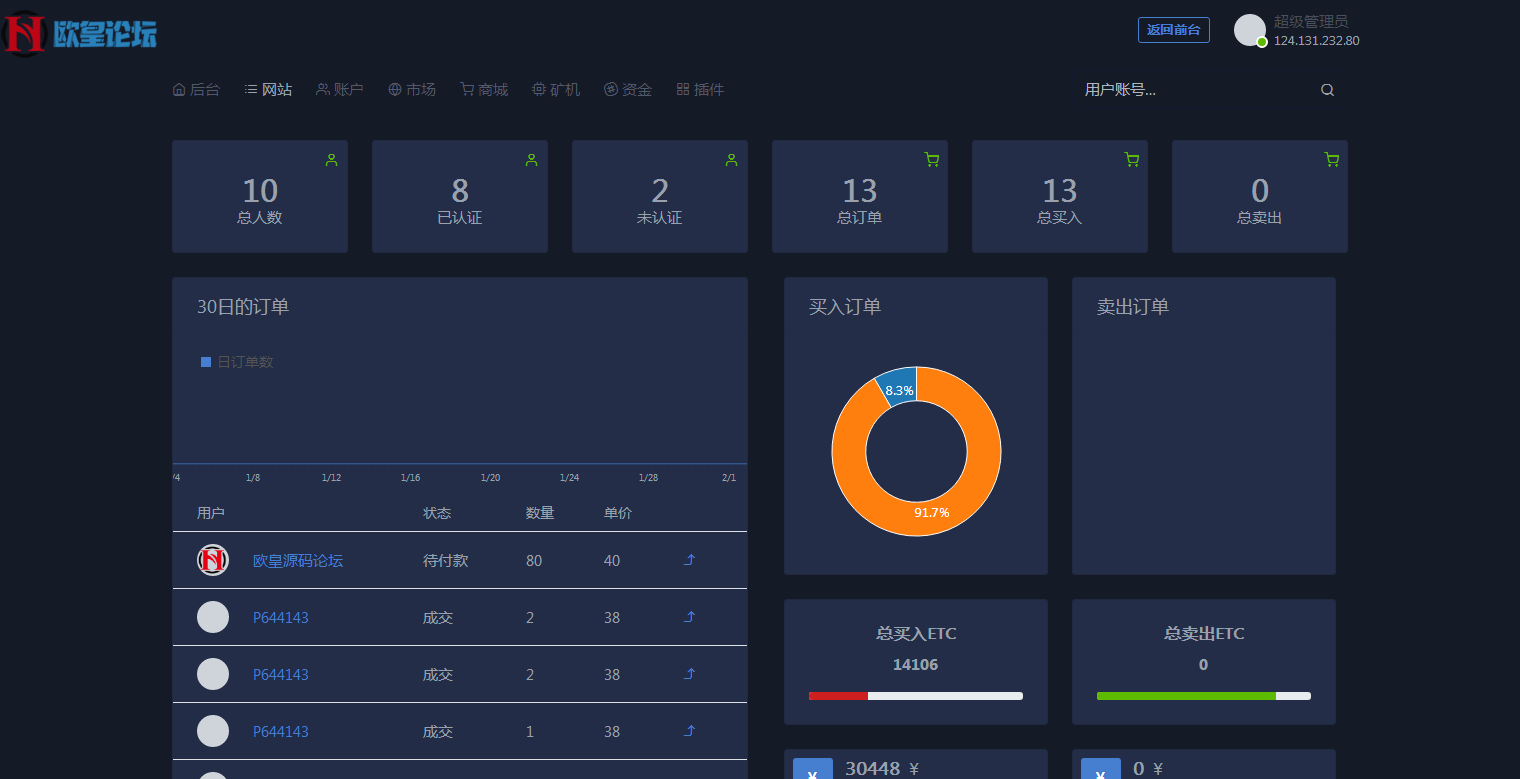1520x779 pixels.
Task: Click the 返回前台 button
Action: pyautogui.click(x=1173, y=29)
